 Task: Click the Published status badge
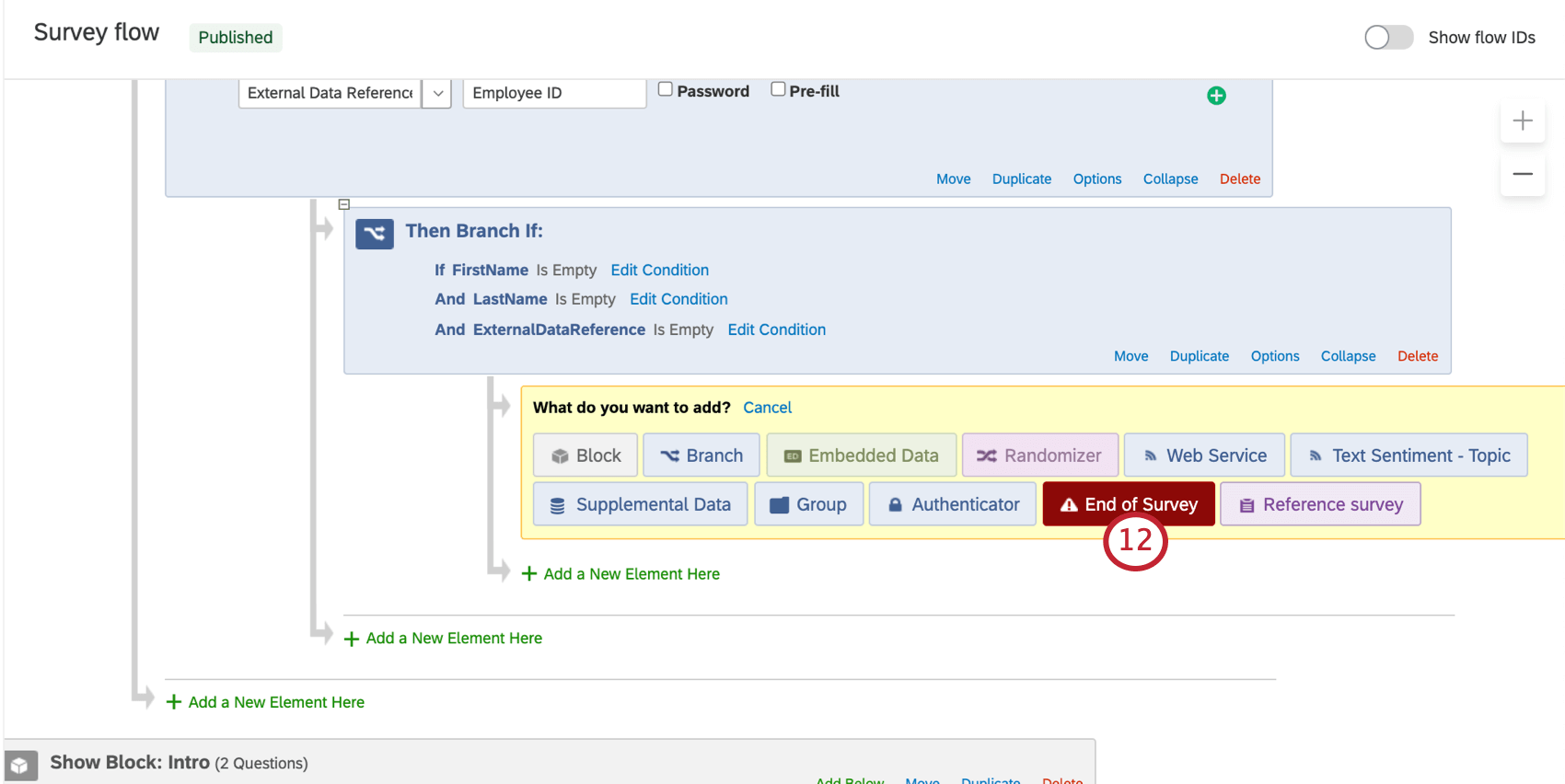click(236, 38)
